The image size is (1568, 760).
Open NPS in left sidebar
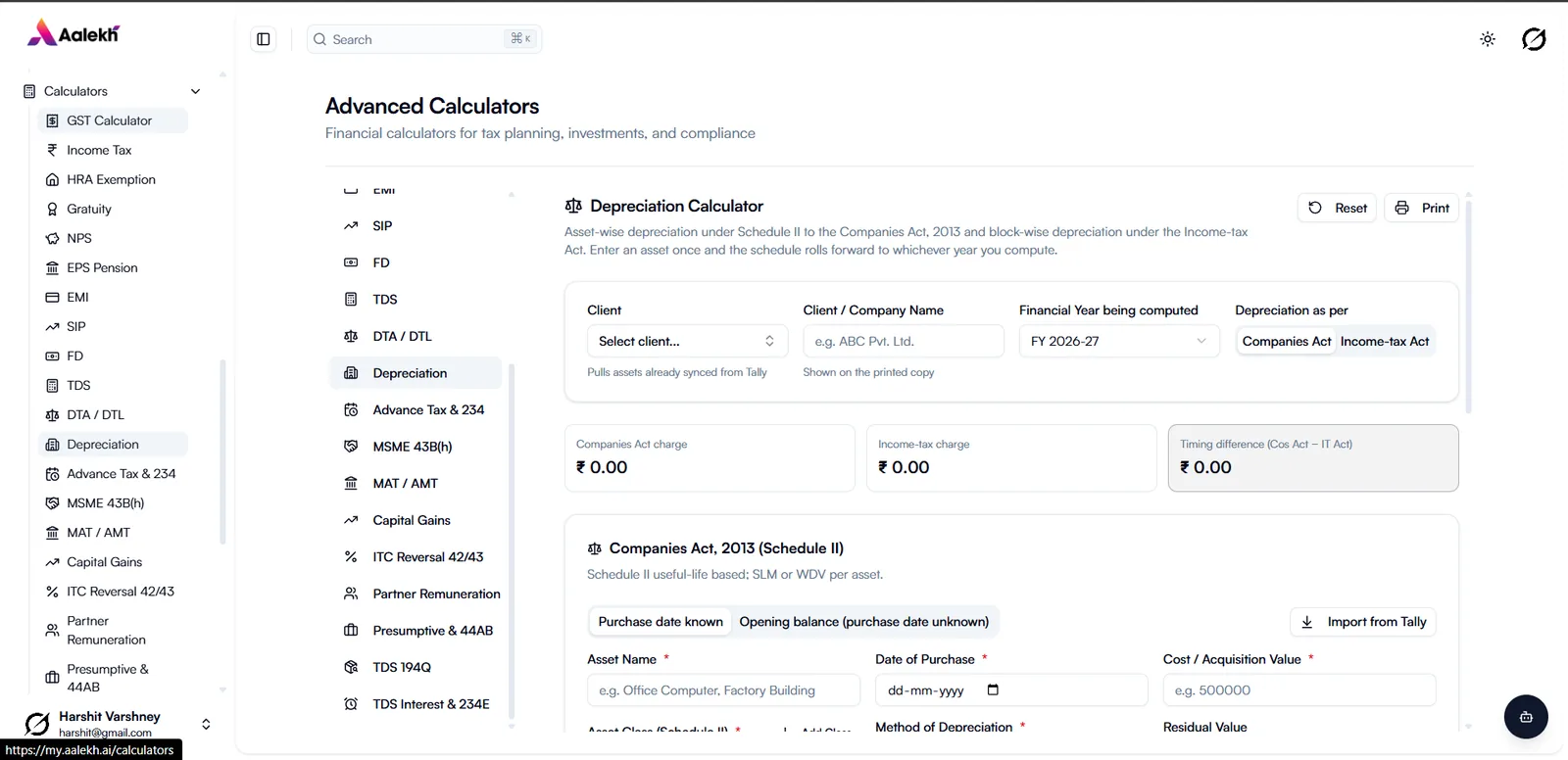pos(113,238)
